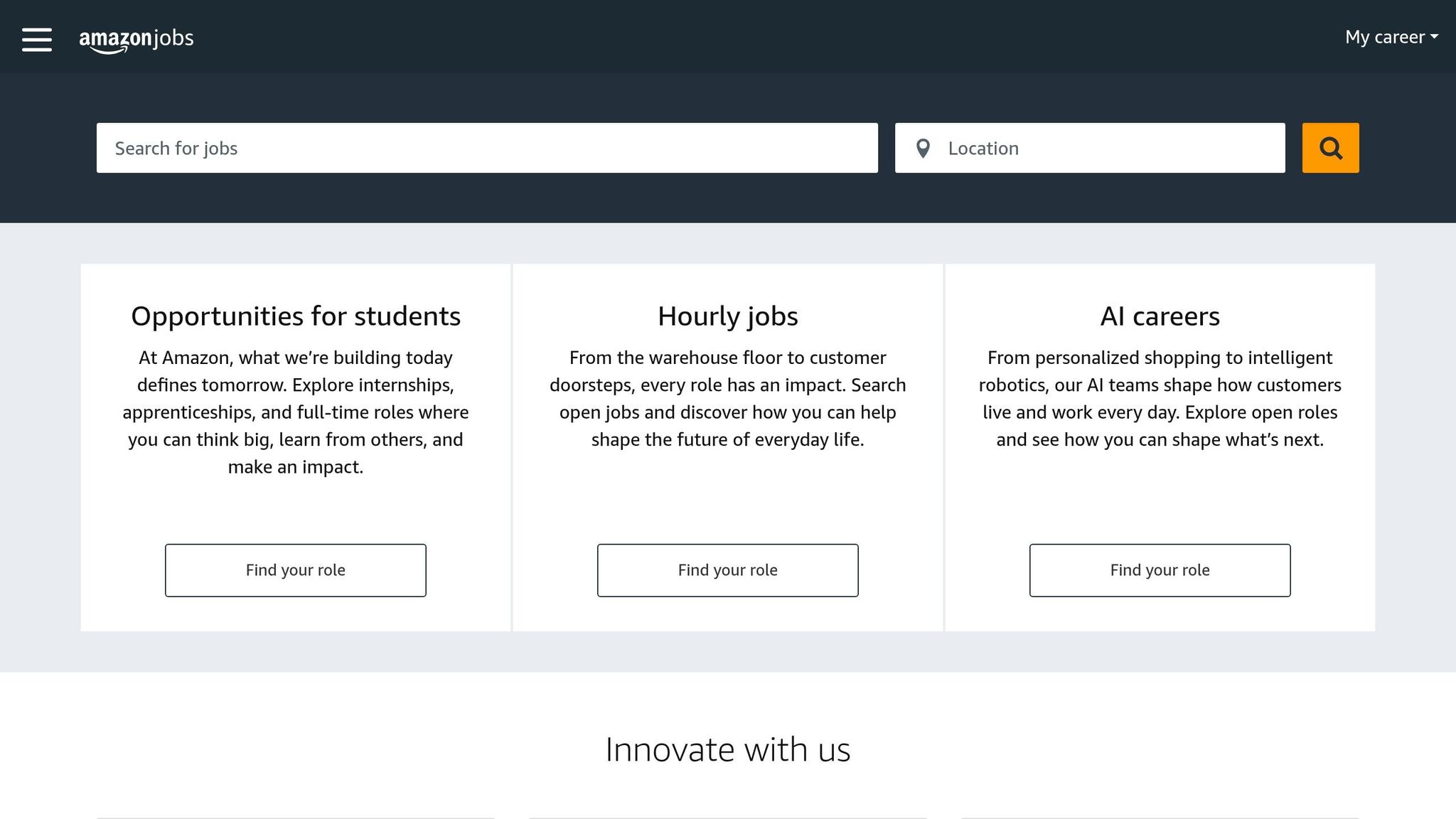The height and width of the screenshot is (819, 1456).
Task: Select the Hourly jobs card heading
Action: (x=727, y=316)
